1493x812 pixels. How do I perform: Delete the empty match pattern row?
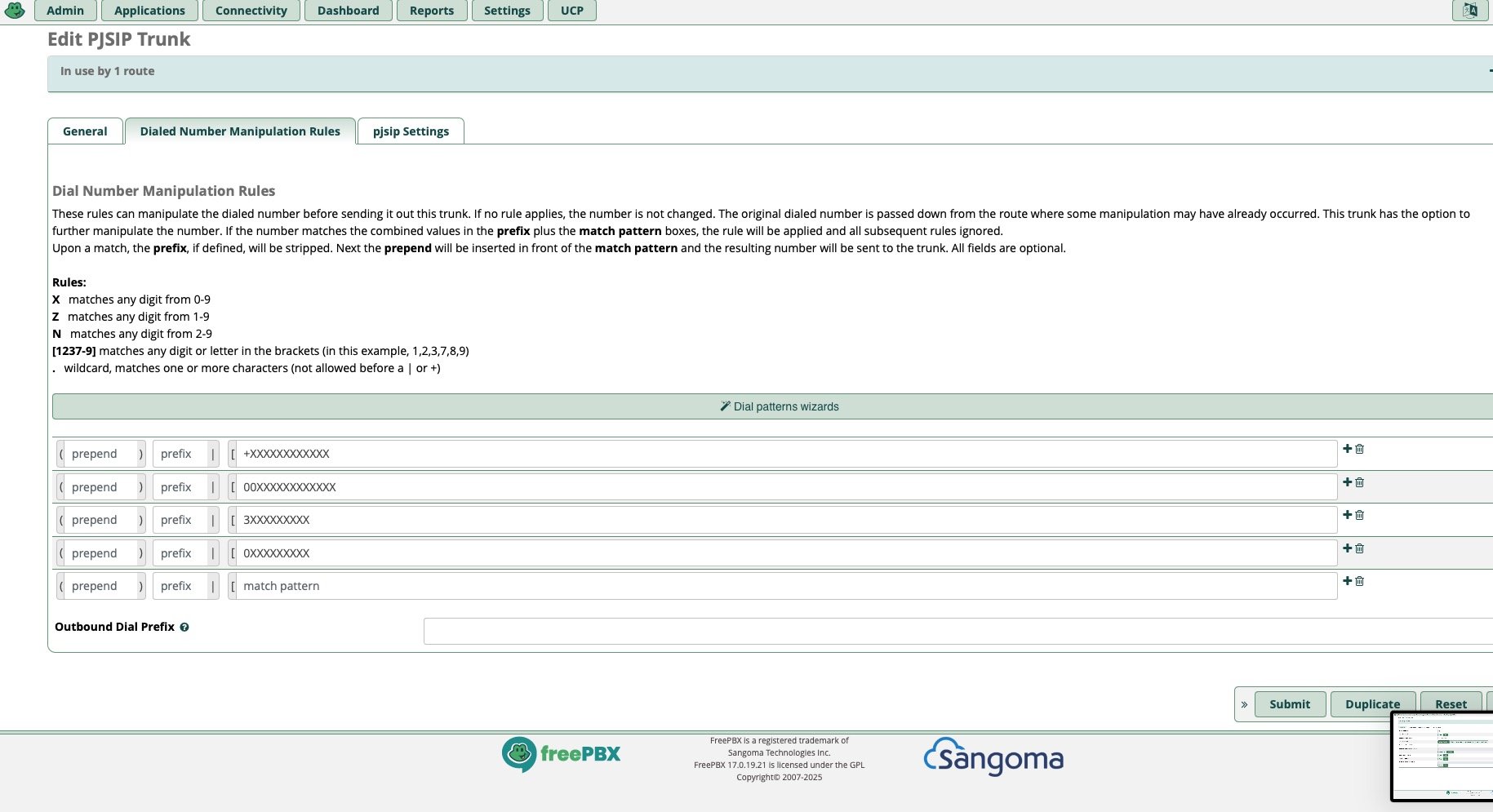[1360, 581]
